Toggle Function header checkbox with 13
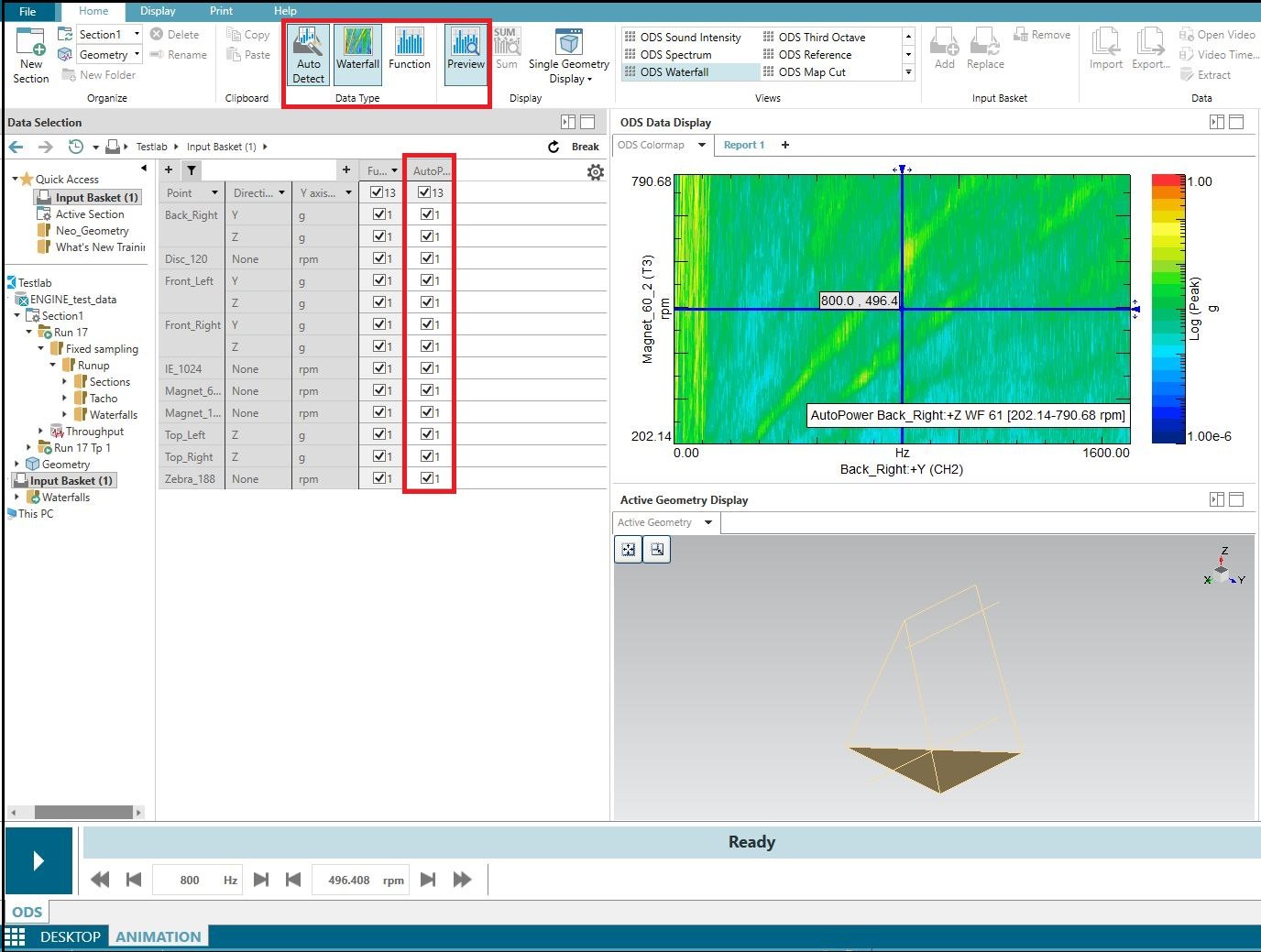This screenshot has width=1261, height=952. click(377, 192)
